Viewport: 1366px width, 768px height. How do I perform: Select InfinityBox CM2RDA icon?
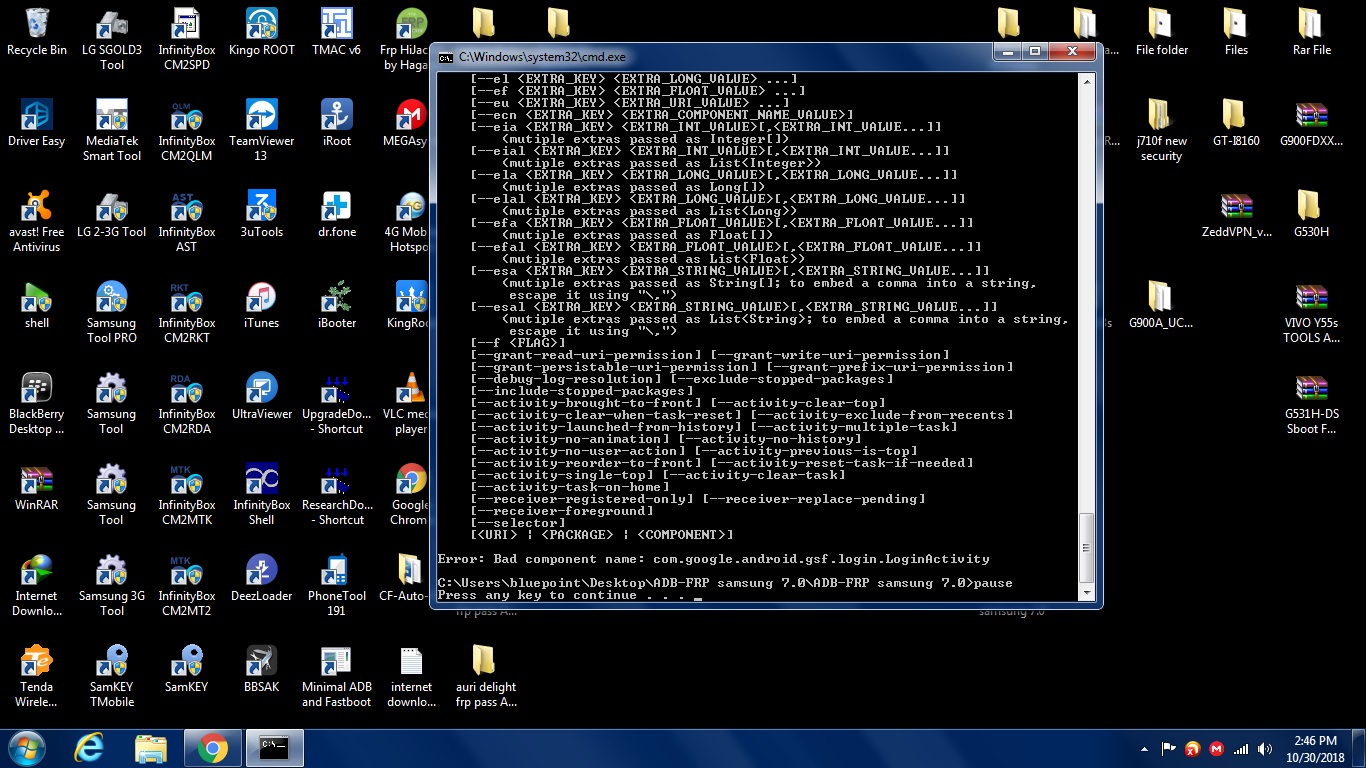point(186,403)
